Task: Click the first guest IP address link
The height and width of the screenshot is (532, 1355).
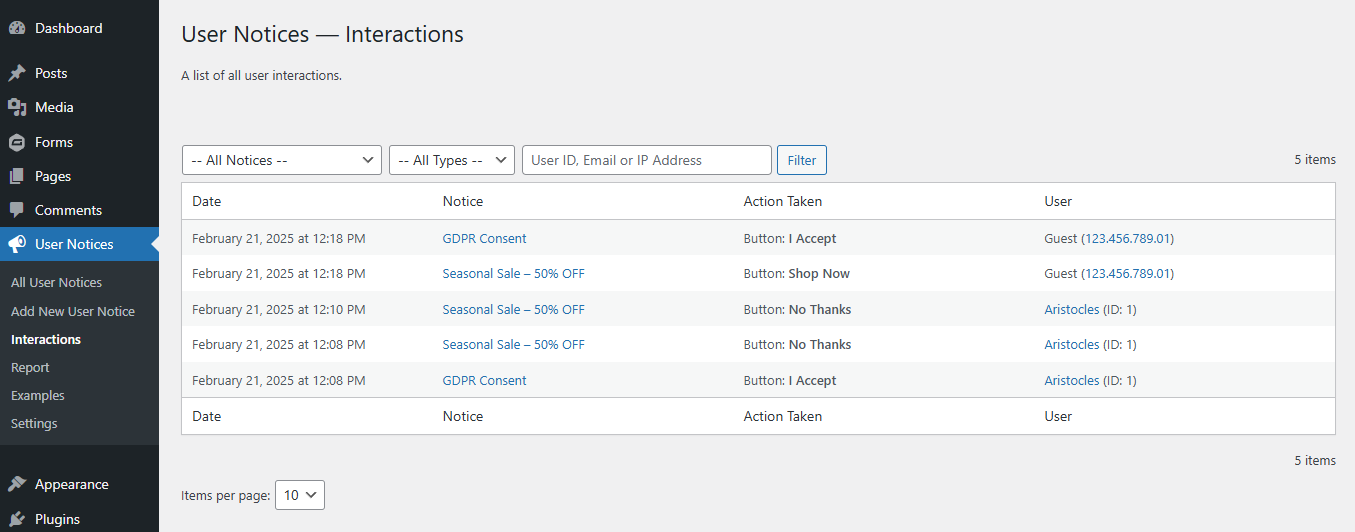Action: 1128,238
